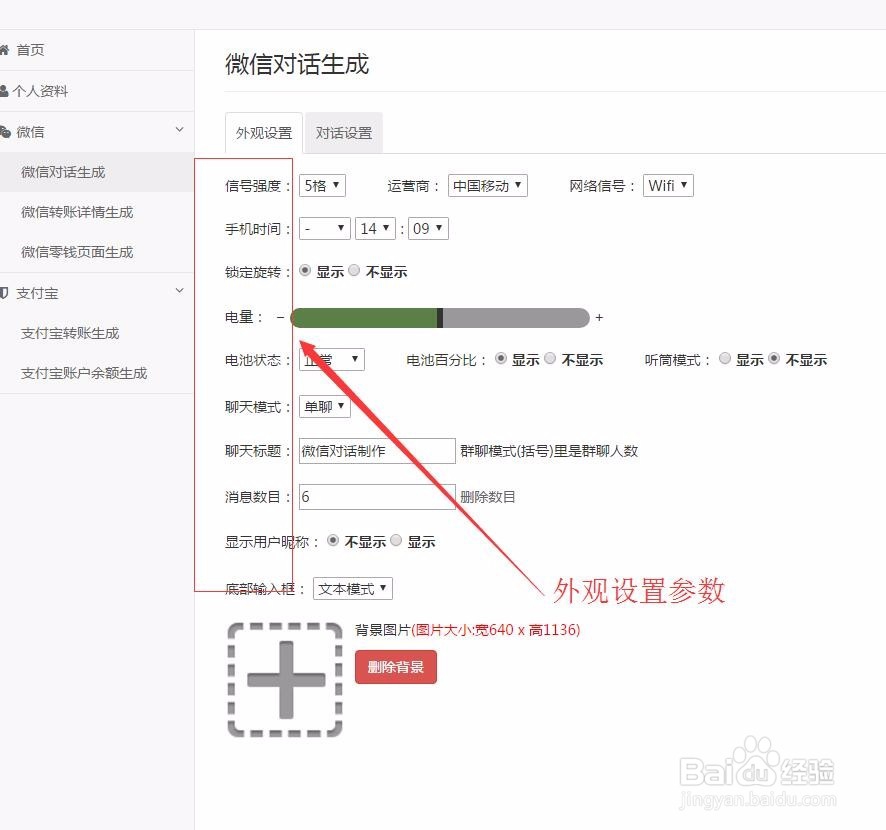Open 支付宝账户余额生成 in the sidebar
886x830 pixels.
(x=96, y=373)
